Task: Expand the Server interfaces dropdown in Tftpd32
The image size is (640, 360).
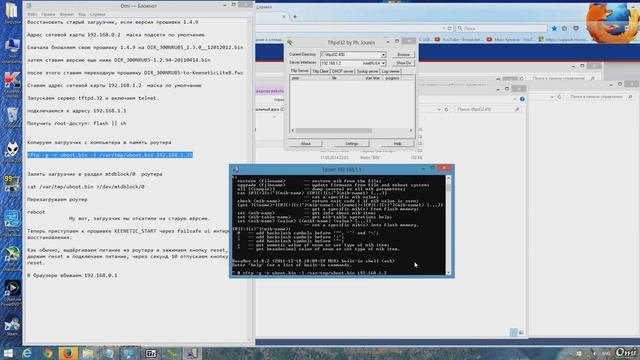Action: click(383, 63)
